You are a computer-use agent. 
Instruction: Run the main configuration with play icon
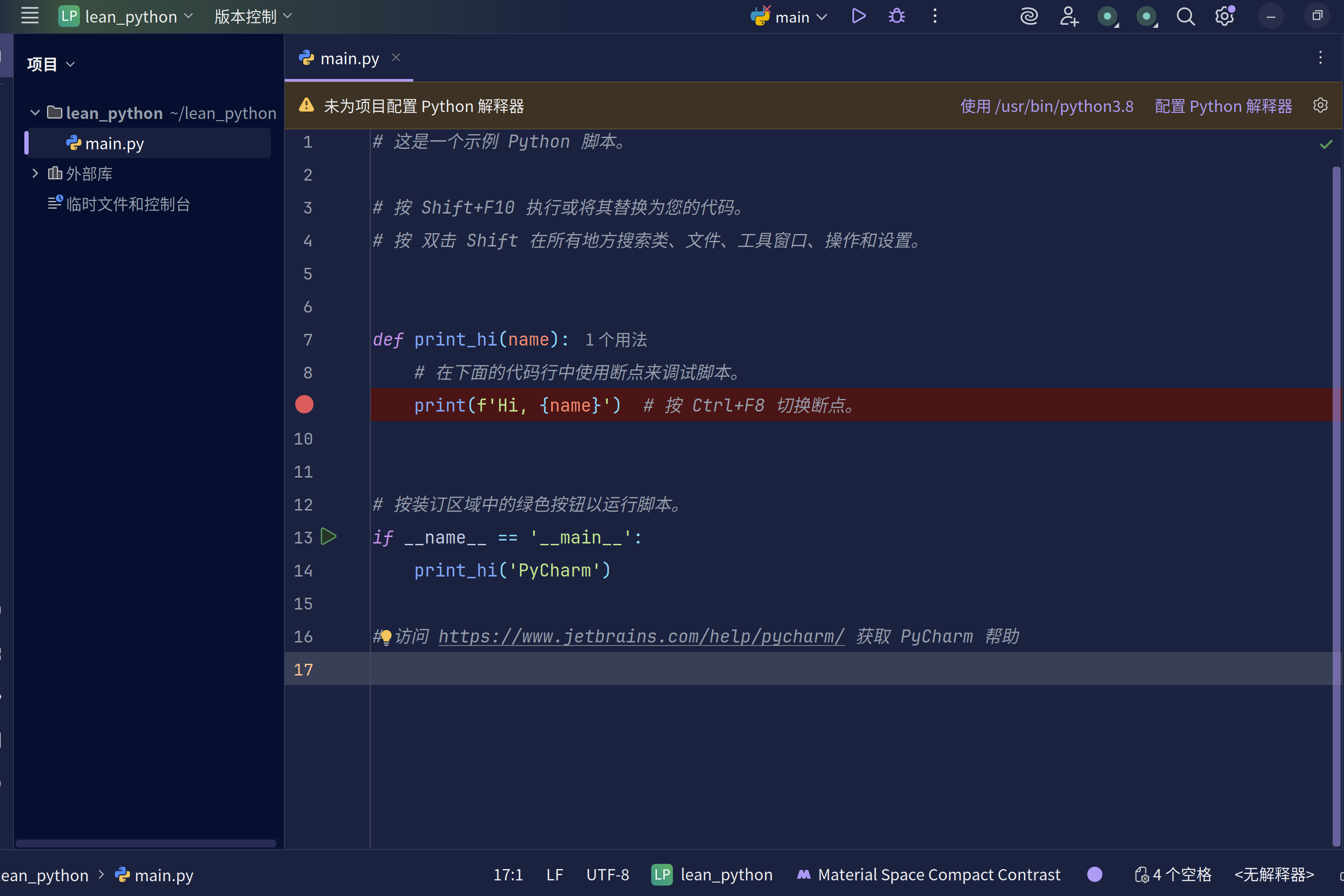point(858,16)
